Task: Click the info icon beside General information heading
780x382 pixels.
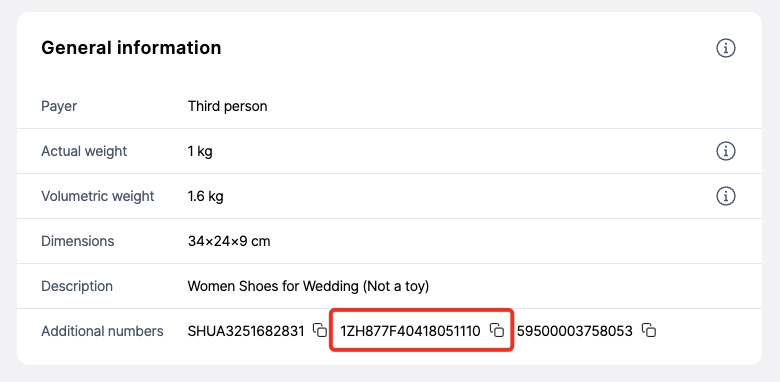Action: point(726,48)
